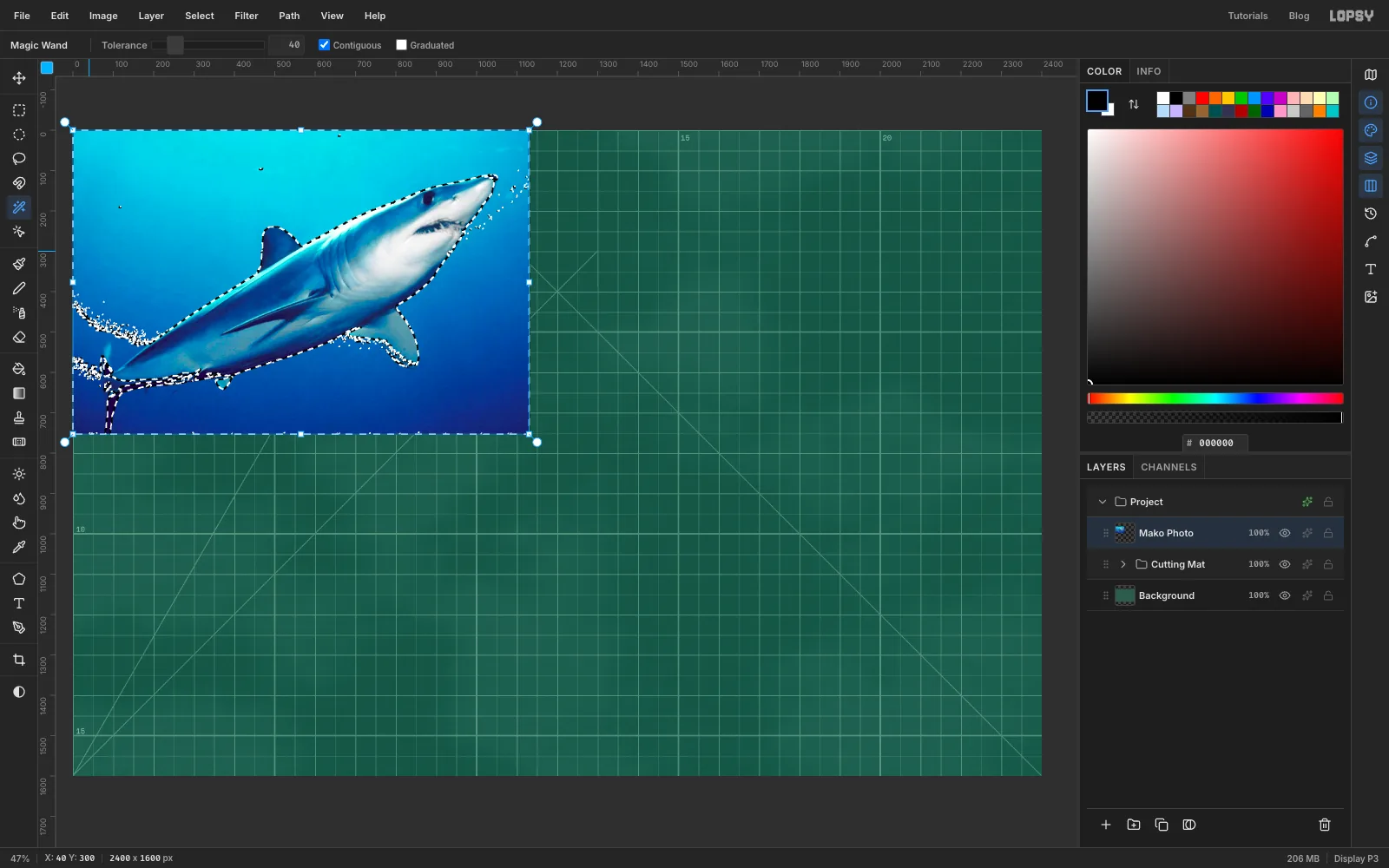
Task: Choose the Text tool in left toolbar
Action: (x=19, y=603)
